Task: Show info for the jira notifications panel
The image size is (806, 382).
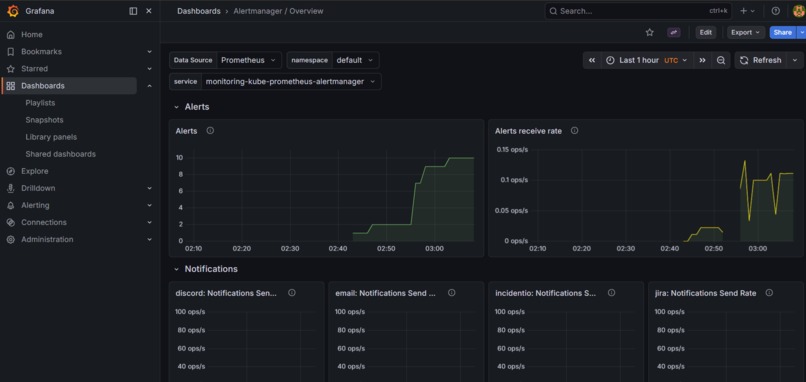Action: click(769, 293)
